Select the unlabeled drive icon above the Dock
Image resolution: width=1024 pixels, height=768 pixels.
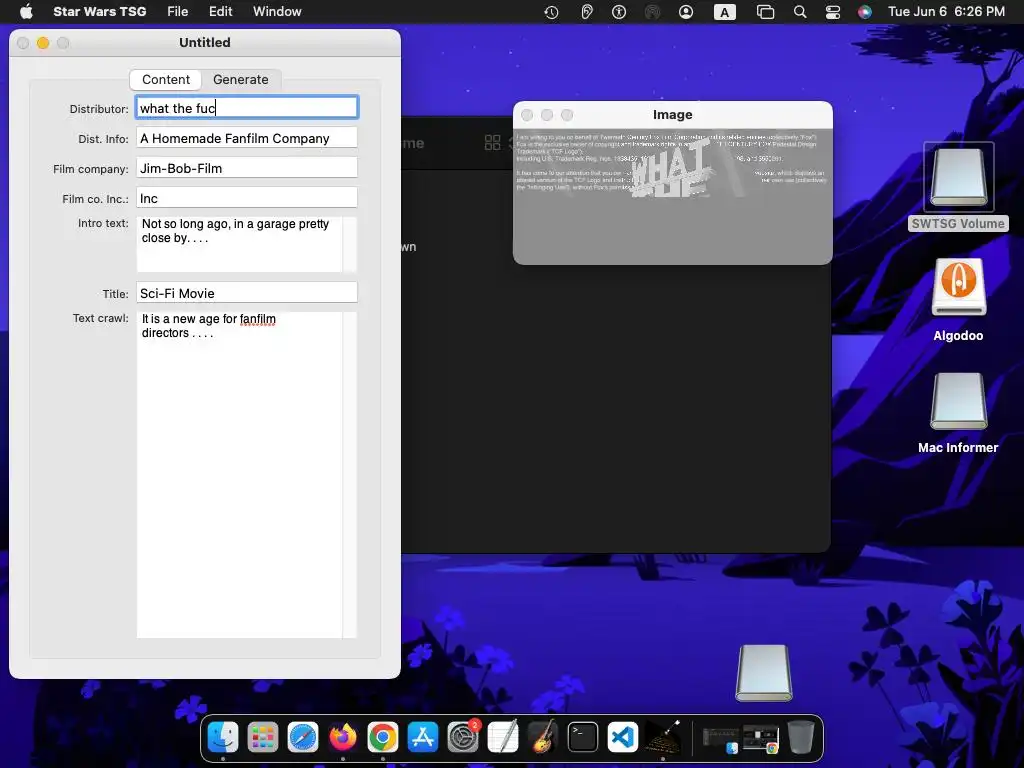click(x=763, y=673)
